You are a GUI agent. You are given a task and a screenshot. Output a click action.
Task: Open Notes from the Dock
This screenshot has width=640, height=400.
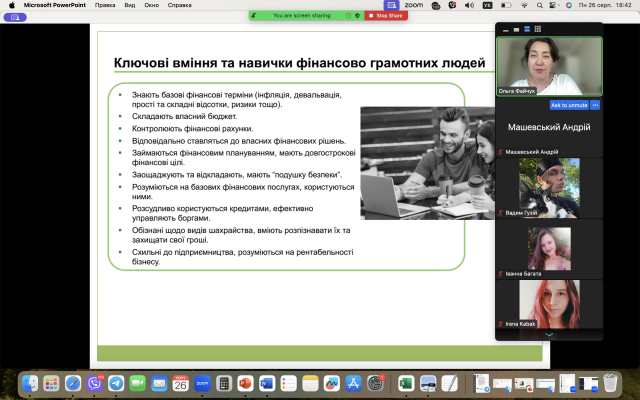tap(310, 384)
